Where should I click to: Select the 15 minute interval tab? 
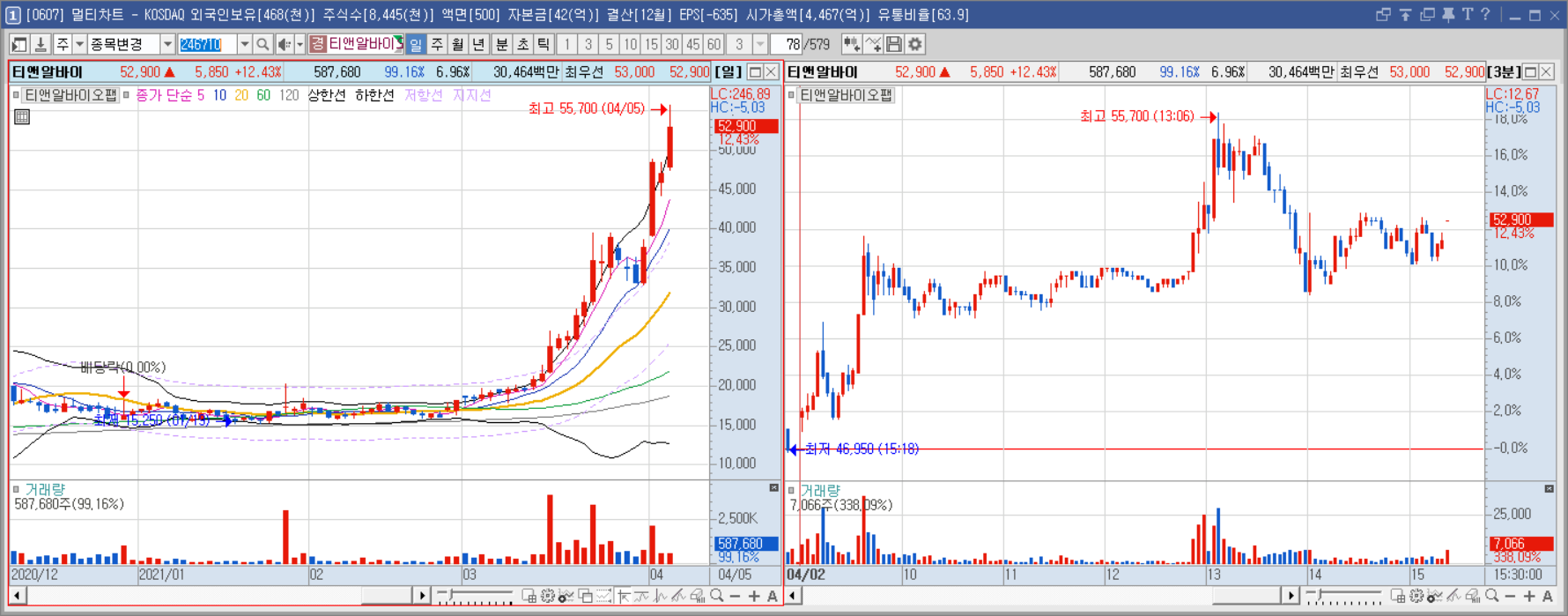(651, 44)
